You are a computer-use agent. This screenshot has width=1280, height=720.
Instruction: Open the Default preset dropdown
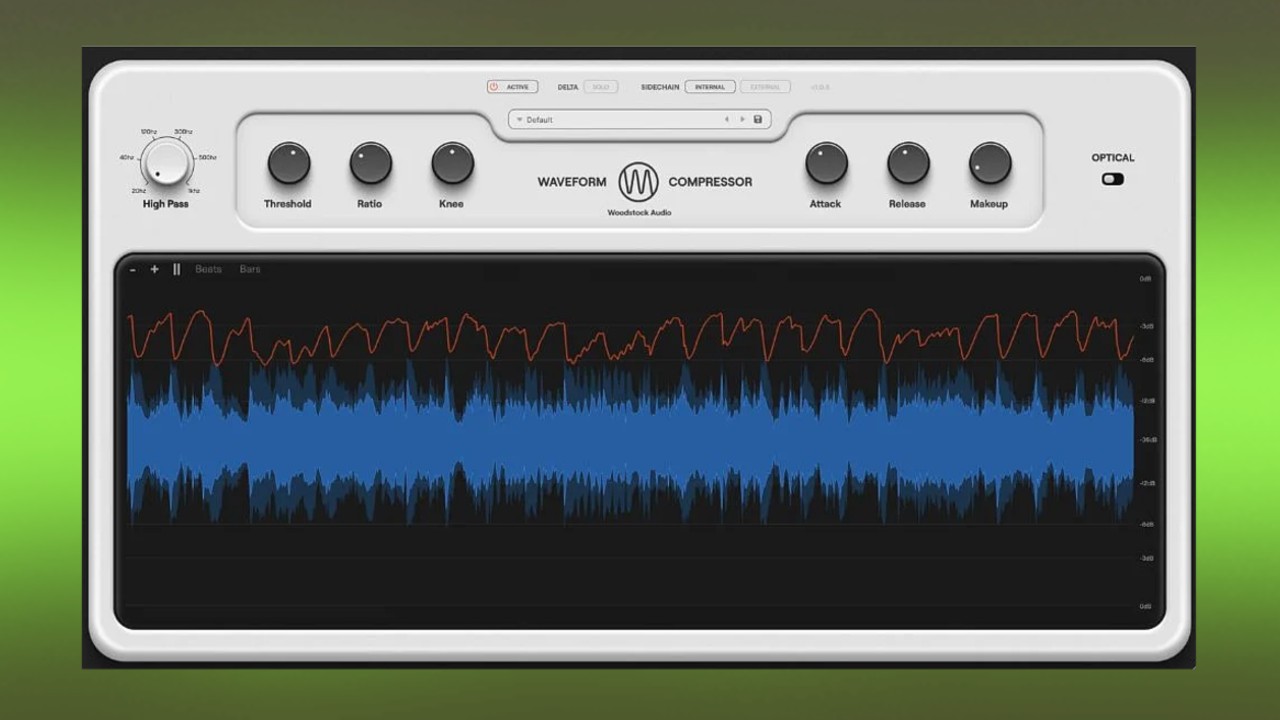540,119
